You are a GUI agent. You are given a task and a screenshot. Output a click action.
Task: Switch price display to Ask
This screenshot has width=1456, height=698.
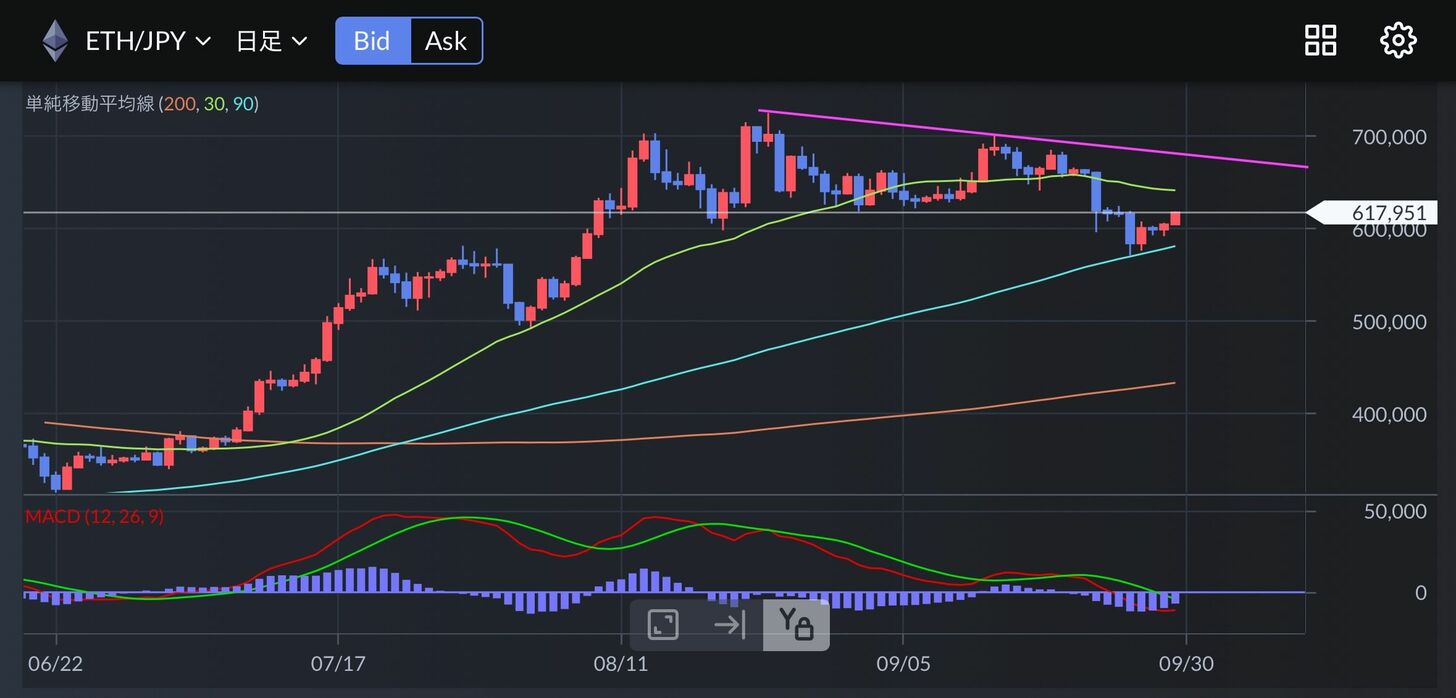coord(446,41)
